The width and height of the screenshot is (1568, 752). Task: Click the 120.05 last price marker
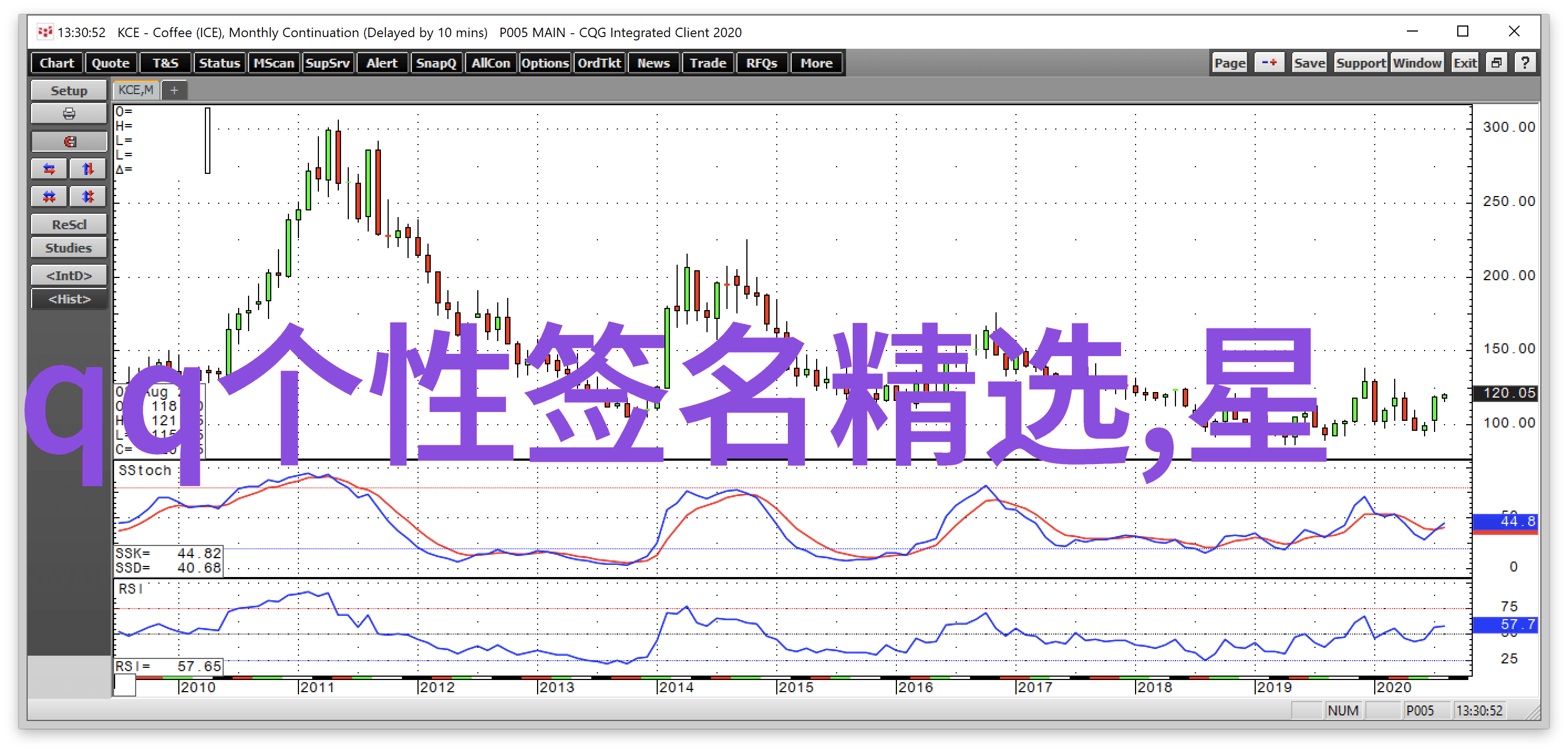click(1505, 393)
